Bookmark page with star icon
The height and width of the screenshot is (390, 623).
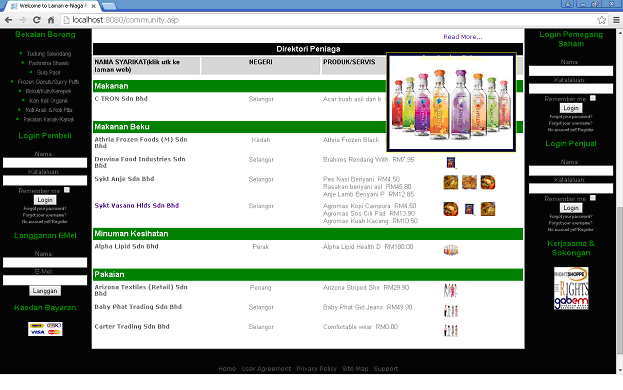tap(602, 20)
